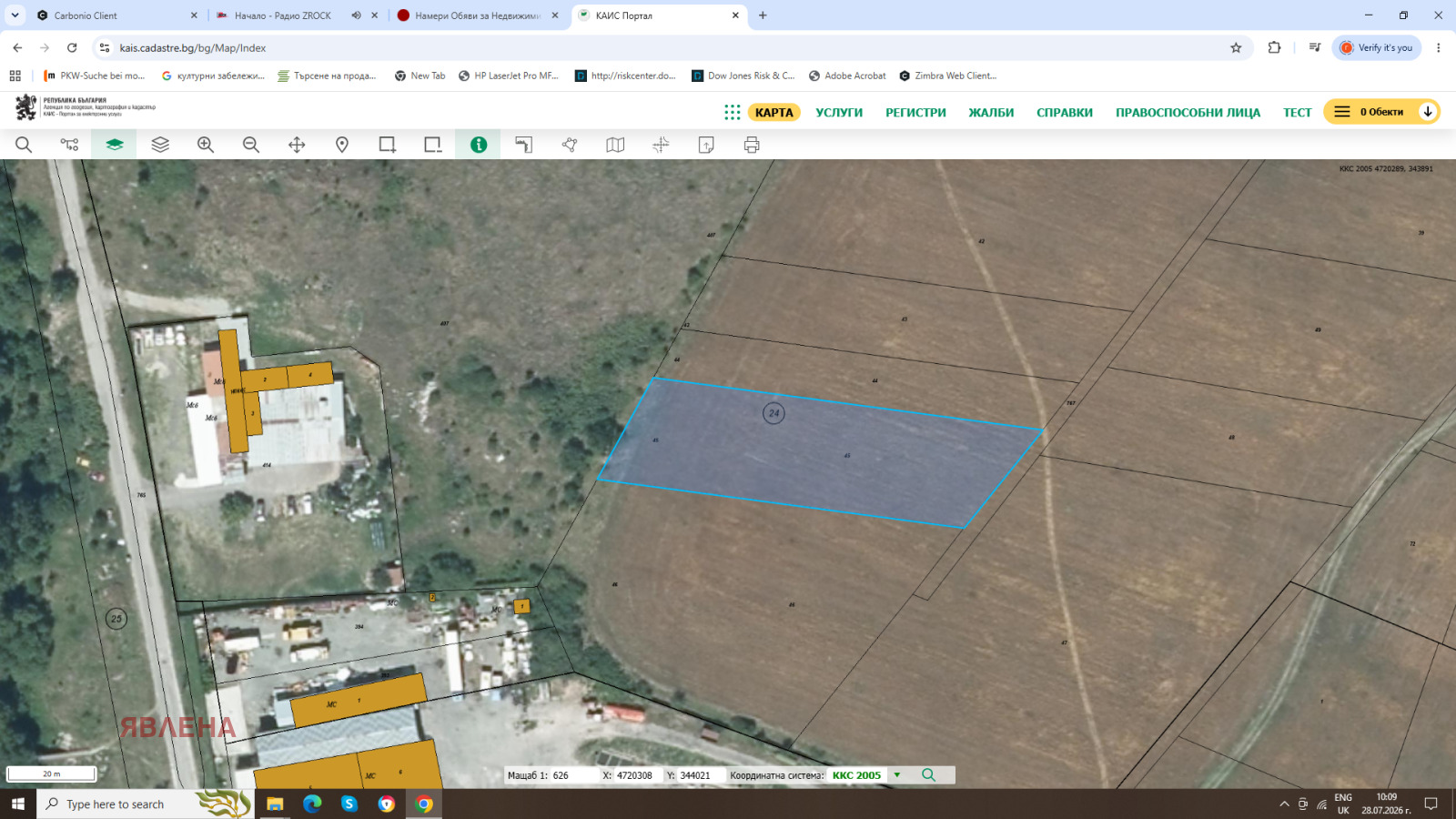Viewport: 1456px width, 819px height.
Task: Select the polygon drawing tool
Action: (x=570, y=145)
